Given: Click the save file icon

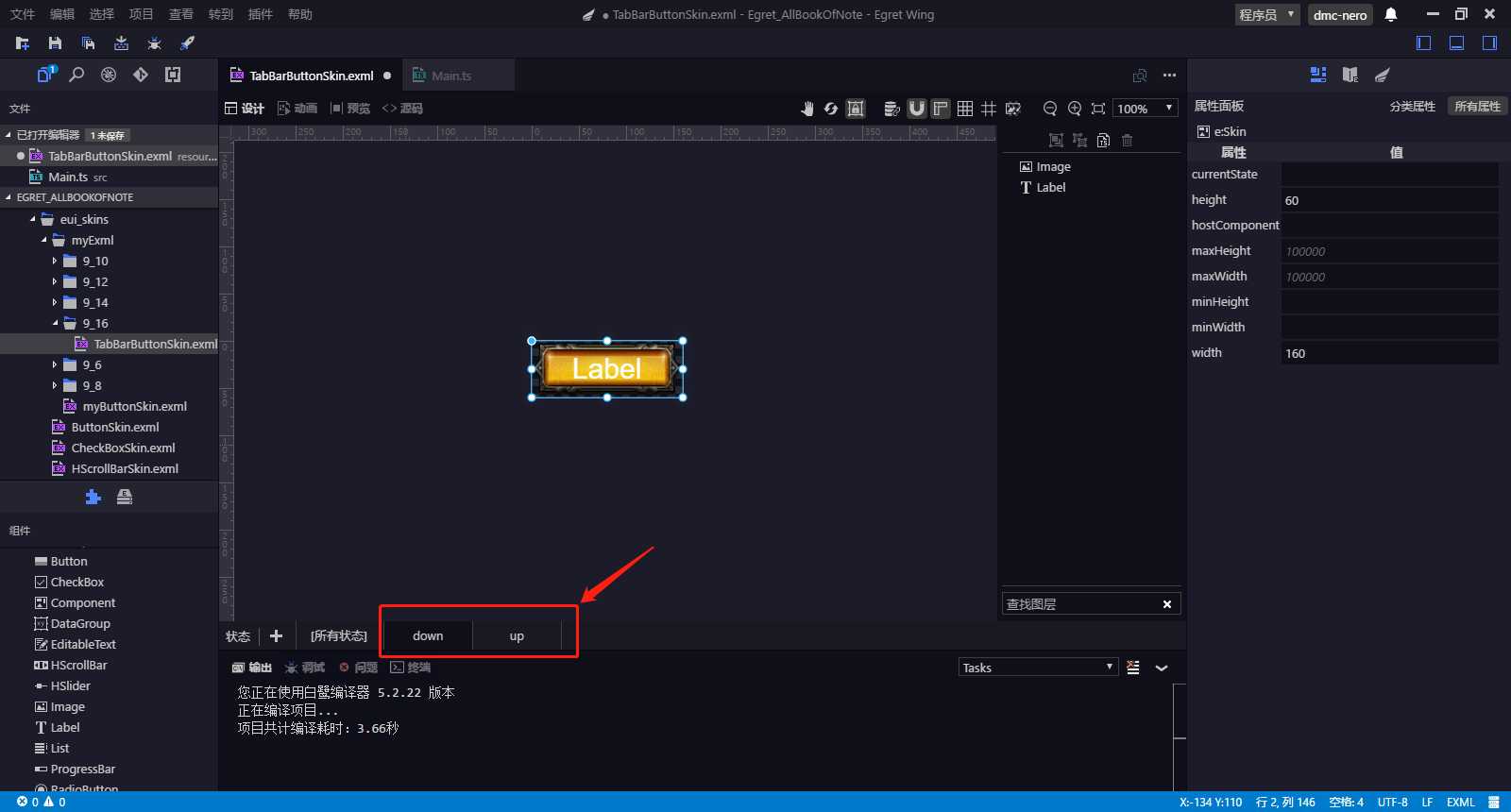Looking at the screenshot, I should pos(55,43).
